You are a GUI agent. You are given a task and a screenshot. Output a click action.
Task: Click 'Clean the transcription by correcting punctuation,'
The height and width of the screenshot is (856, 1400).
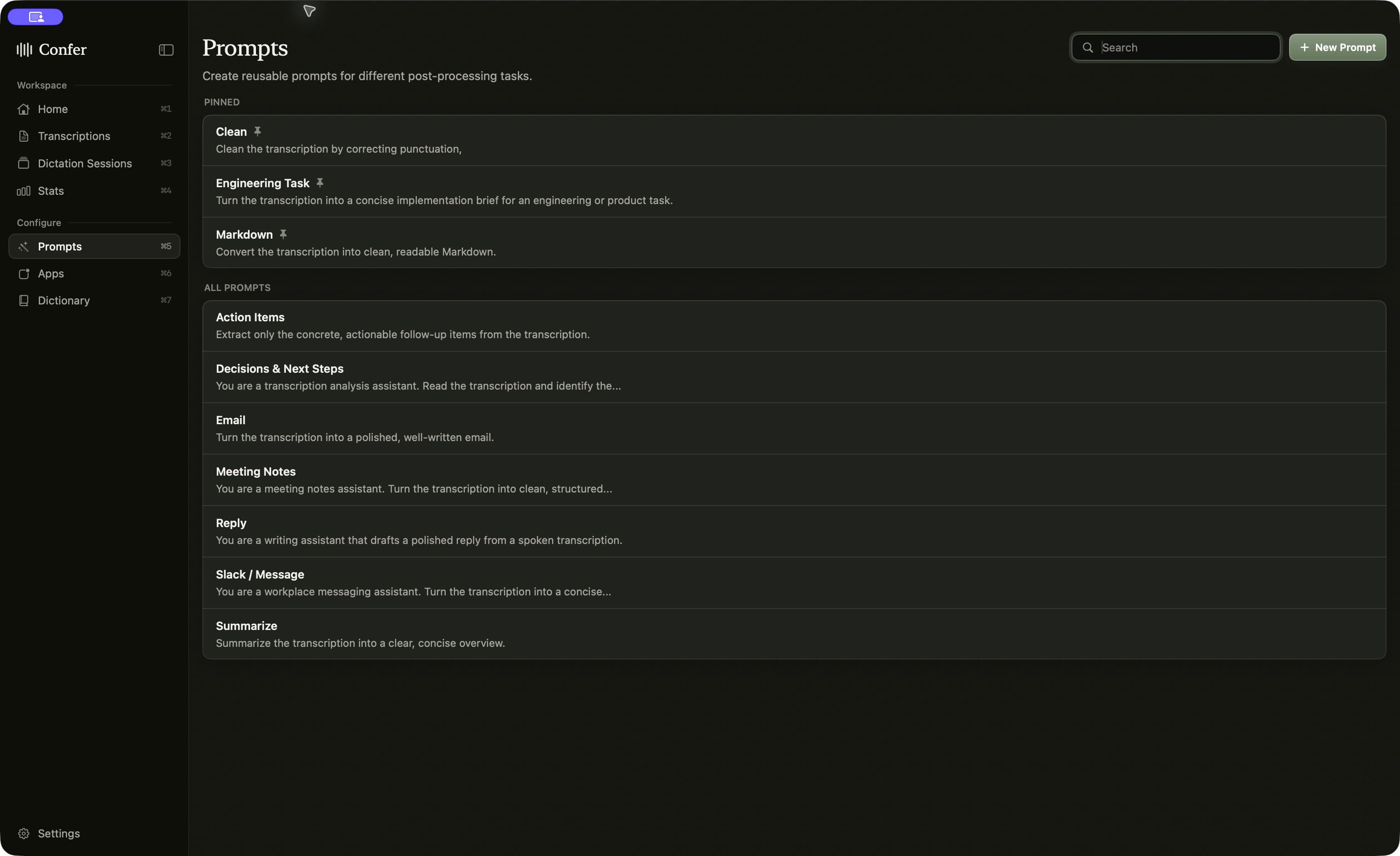339,149
